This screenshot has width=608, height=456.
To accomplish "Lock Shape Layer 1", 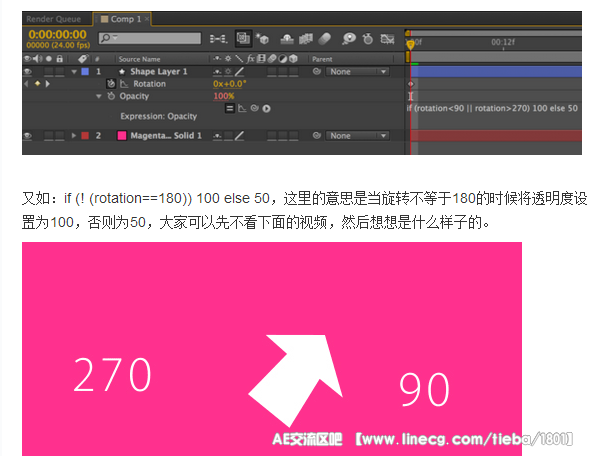I will click(59, 71).
